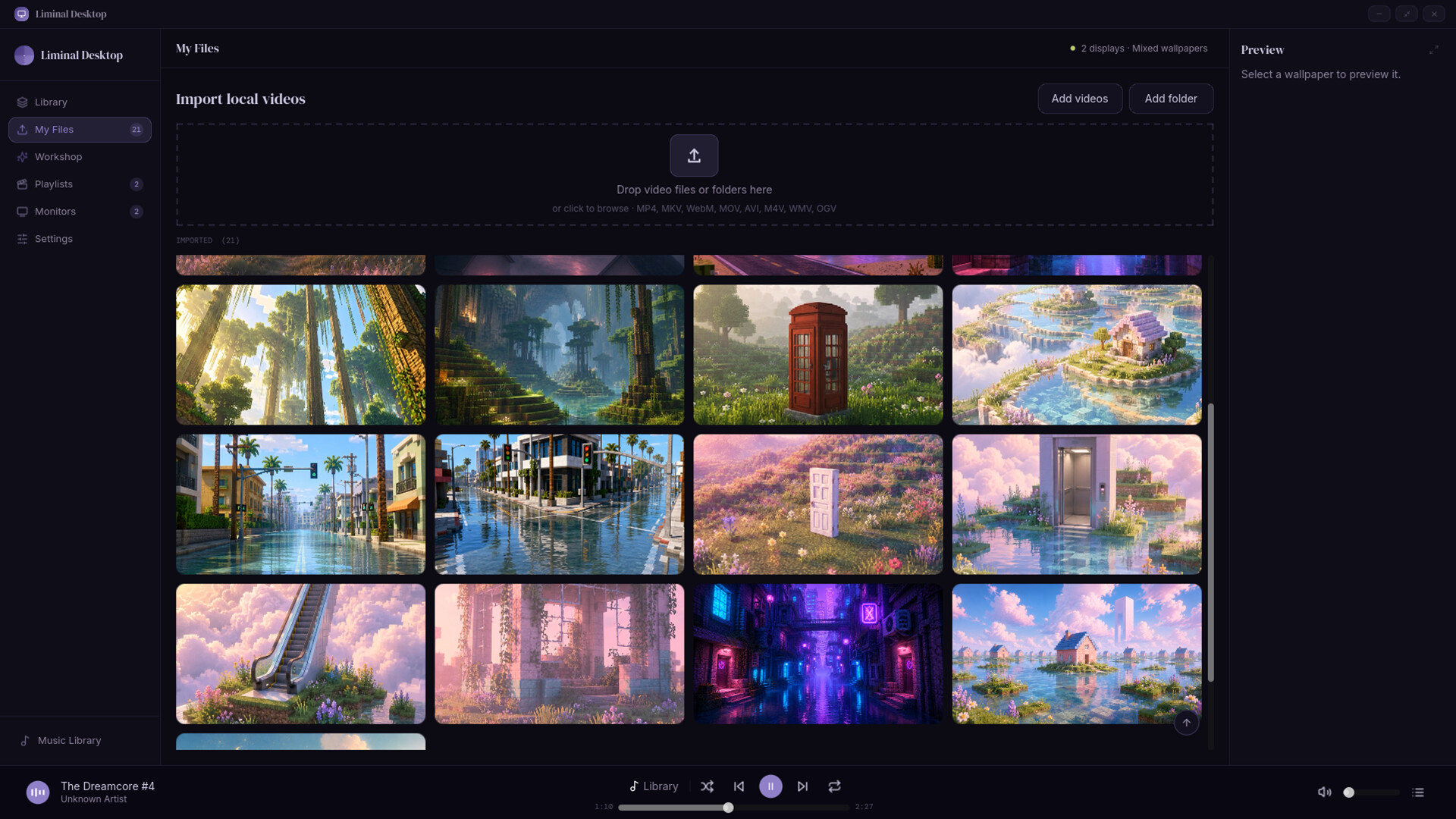Toggle shuffle in the music player
This screenshot has width=1456, height=819.
tap(707, 786)
